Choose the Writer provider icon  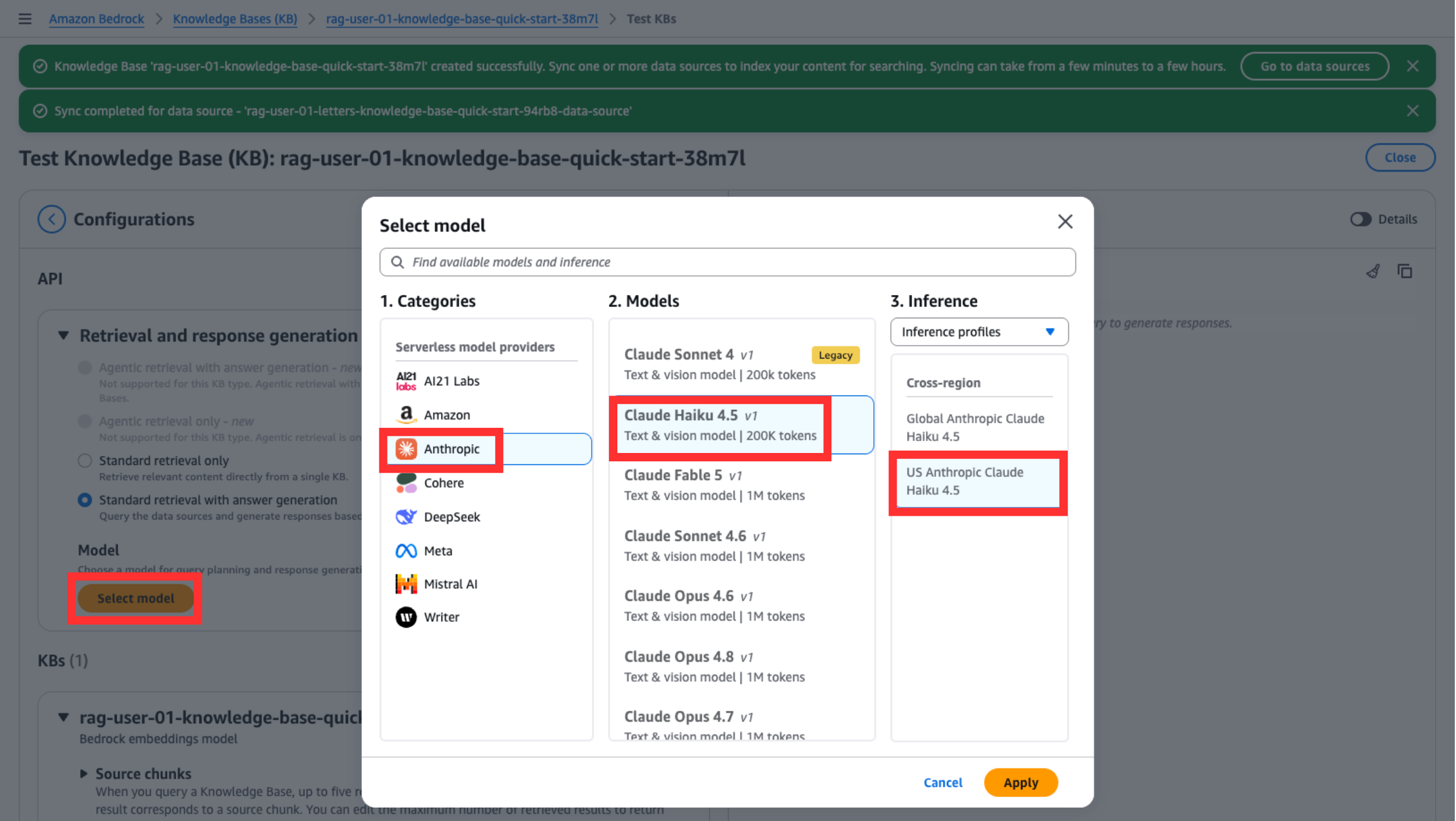(x=406, y=617)
